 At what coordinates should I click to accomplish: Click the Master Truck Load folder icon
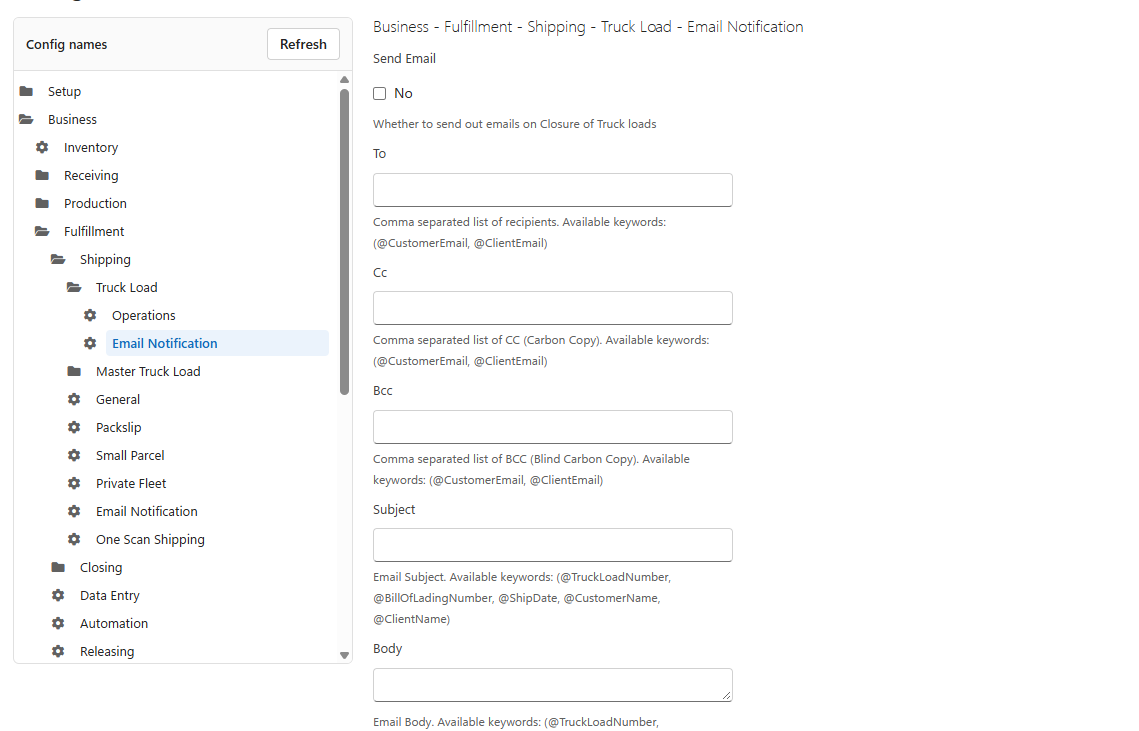coord(74,371)
